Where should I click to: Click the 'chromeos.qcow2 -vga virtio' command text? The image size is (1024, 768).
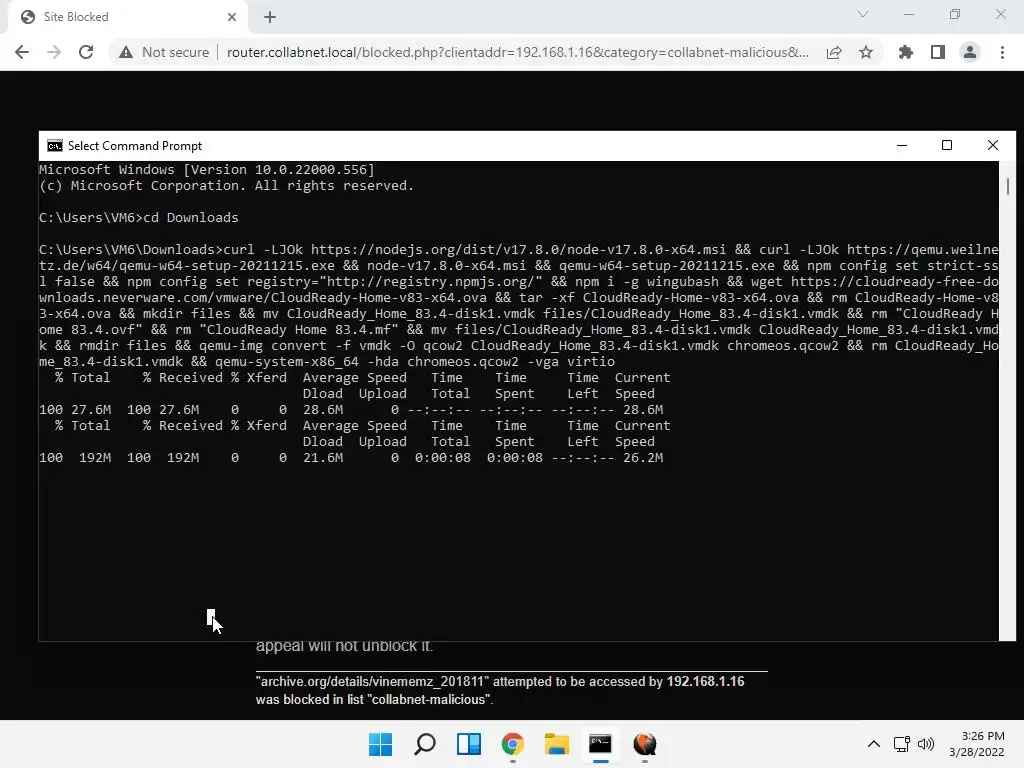coord(511,362)
